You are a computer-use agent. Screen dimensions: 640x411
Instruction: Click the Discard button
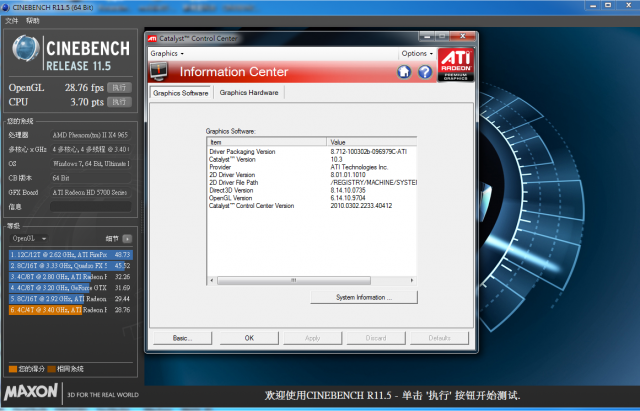coord(376,338)
